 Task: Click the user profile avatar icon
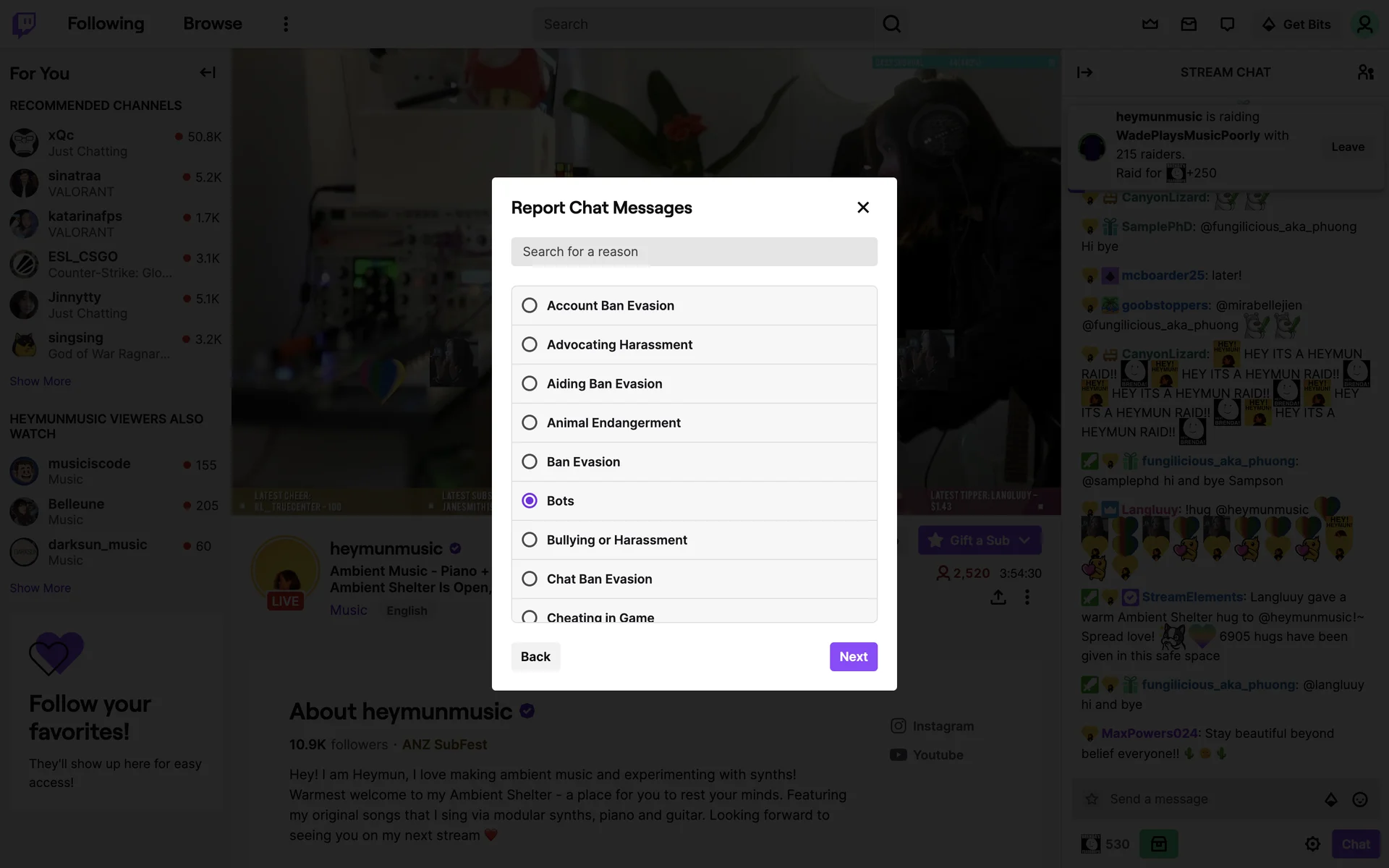pos(1364,24)
